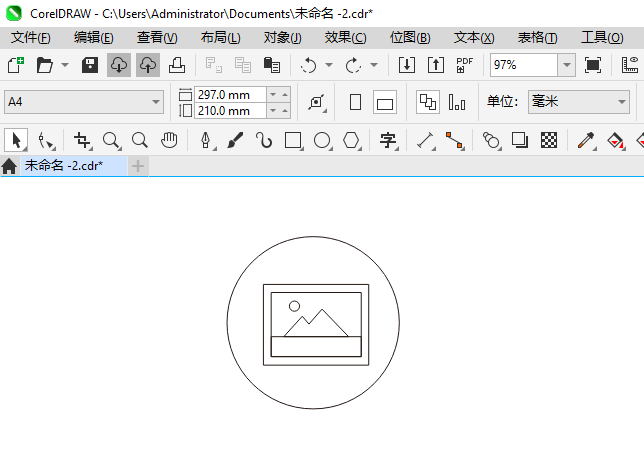Click the page width field 297.0 mm
The height and width of the screenshot is (473, 644).
point(230,95)
